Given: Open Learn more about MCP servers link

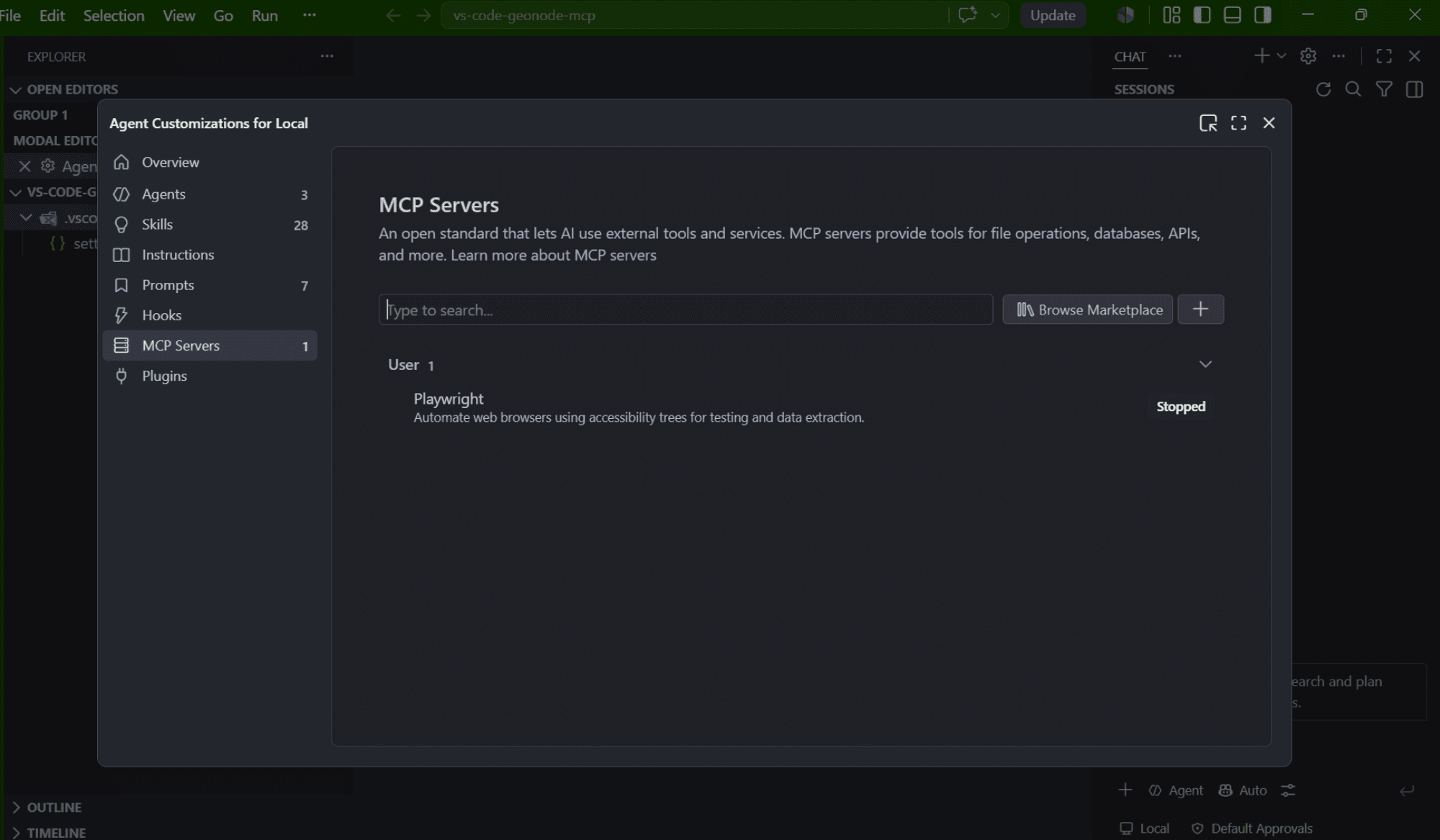Looking at the screenshot, I should (x=553, y=255).
